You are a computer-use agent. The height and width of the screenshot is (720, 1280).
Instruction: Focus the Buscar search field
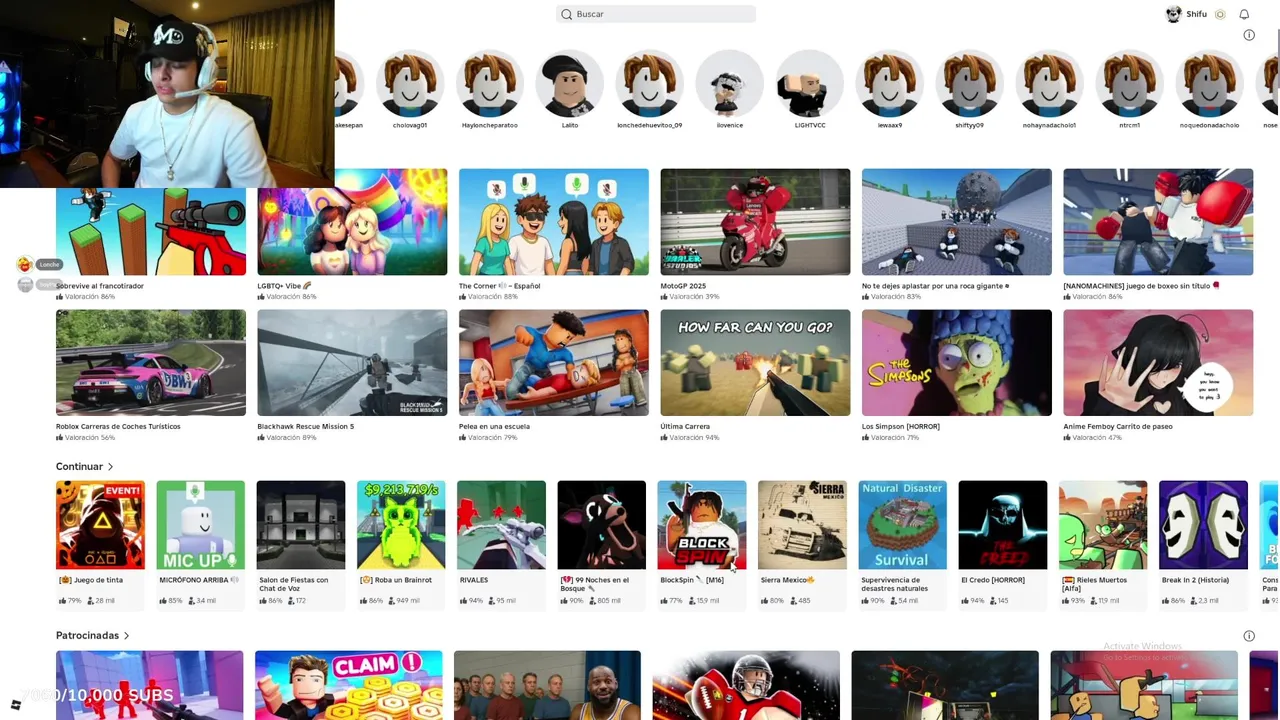(656, 14)
